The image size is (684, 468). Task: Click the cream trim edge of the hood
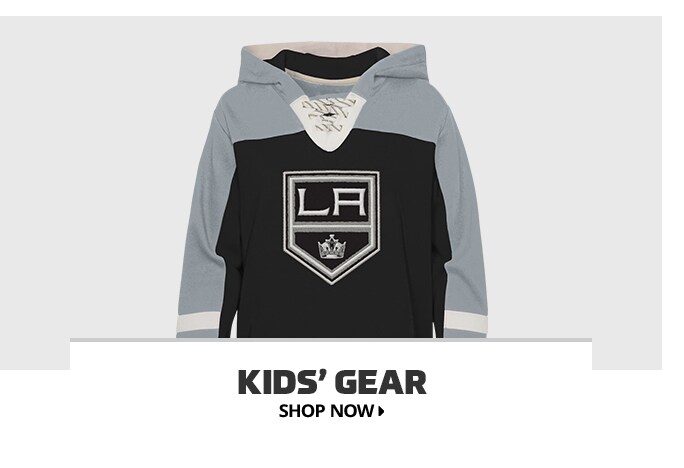(332, 45)
